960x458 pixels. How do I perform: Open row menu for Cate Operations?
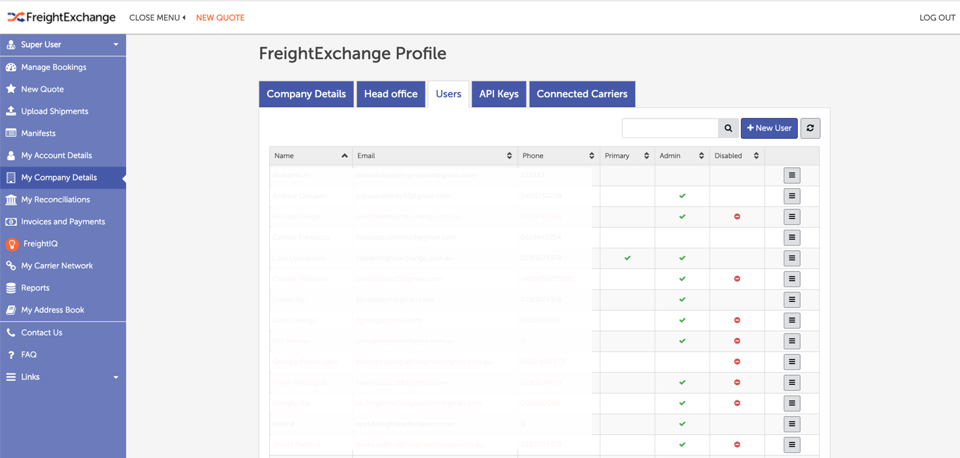(x=792, y=258)
